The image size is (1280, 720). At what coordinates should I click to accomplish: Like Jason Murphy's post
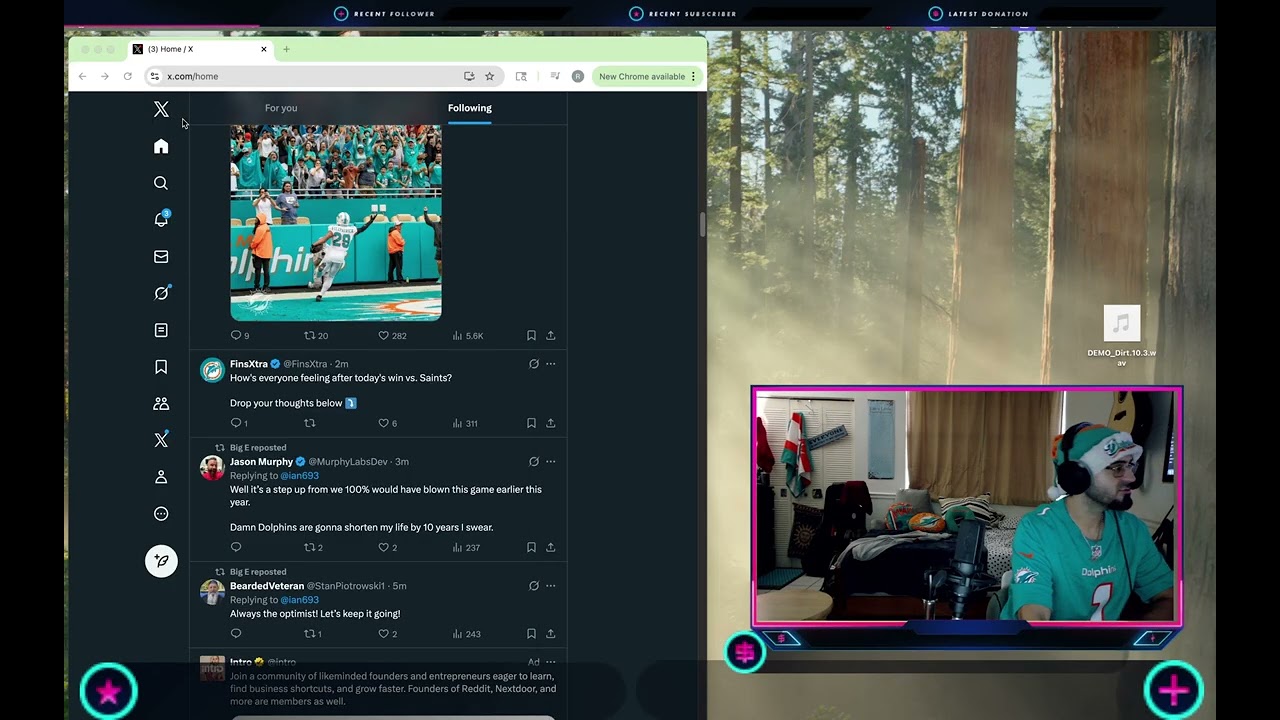click(387, 548)
